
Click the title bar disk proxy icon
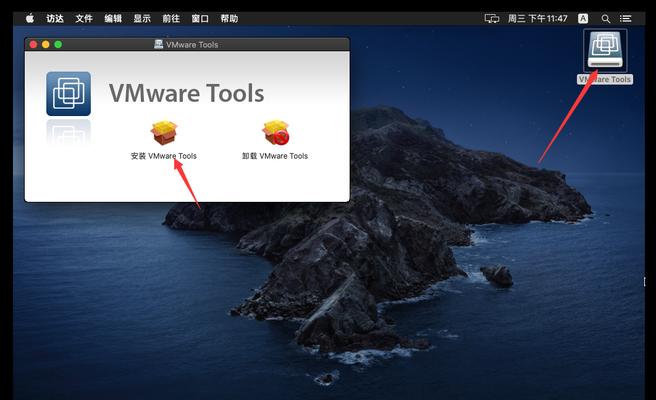pyautogui.click(x=159, y=44)
